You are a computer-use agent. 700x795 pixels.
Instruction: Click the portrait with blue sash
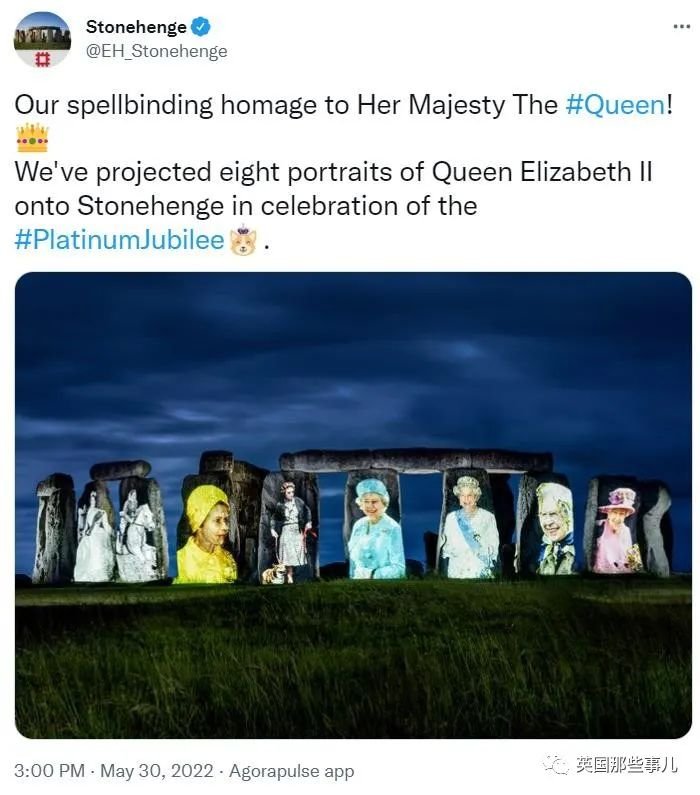(x=469, y=526)
